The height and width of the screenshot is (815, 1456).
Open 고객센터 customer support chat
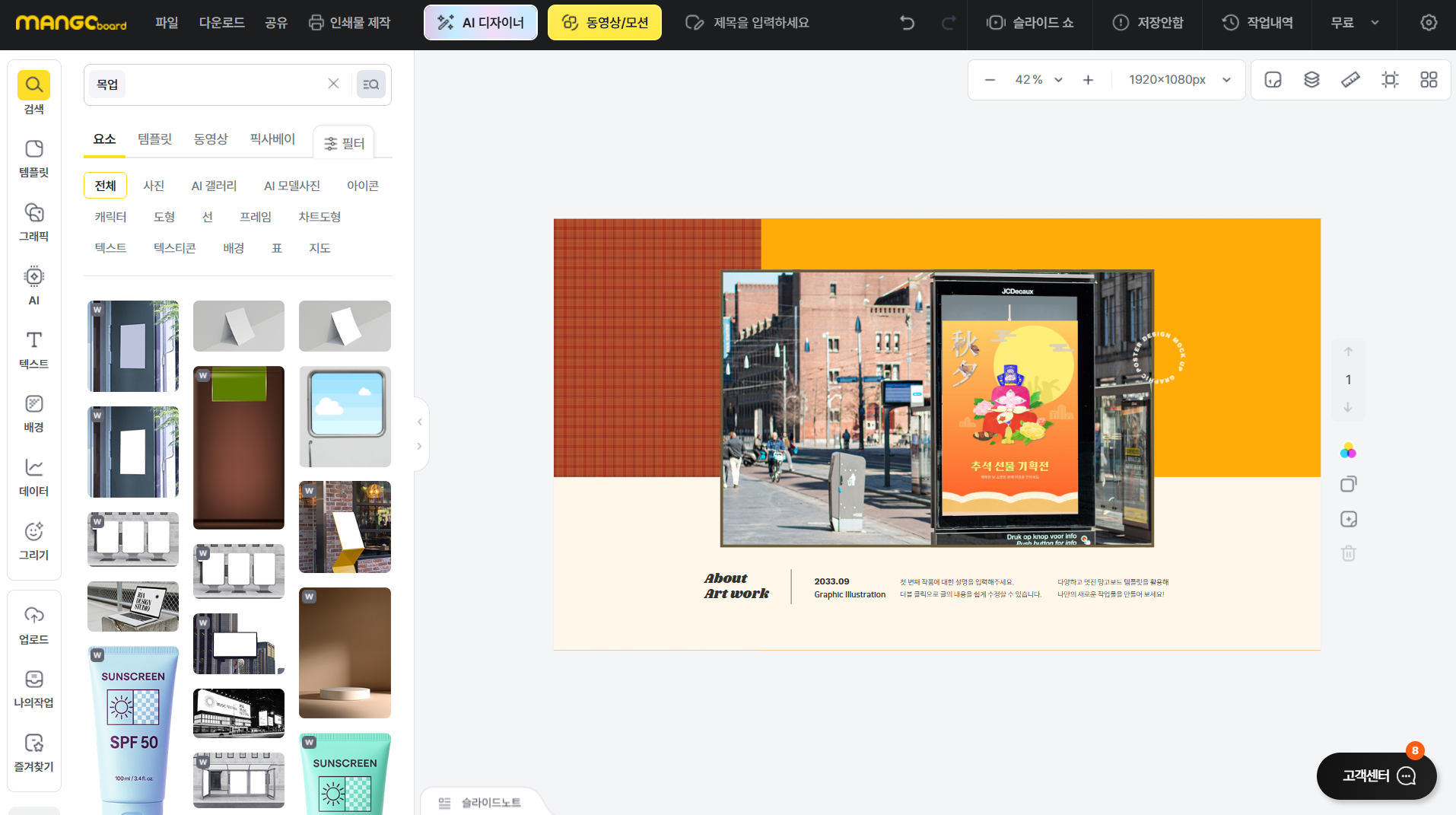pyautogui.click(x=1376, y=775)
